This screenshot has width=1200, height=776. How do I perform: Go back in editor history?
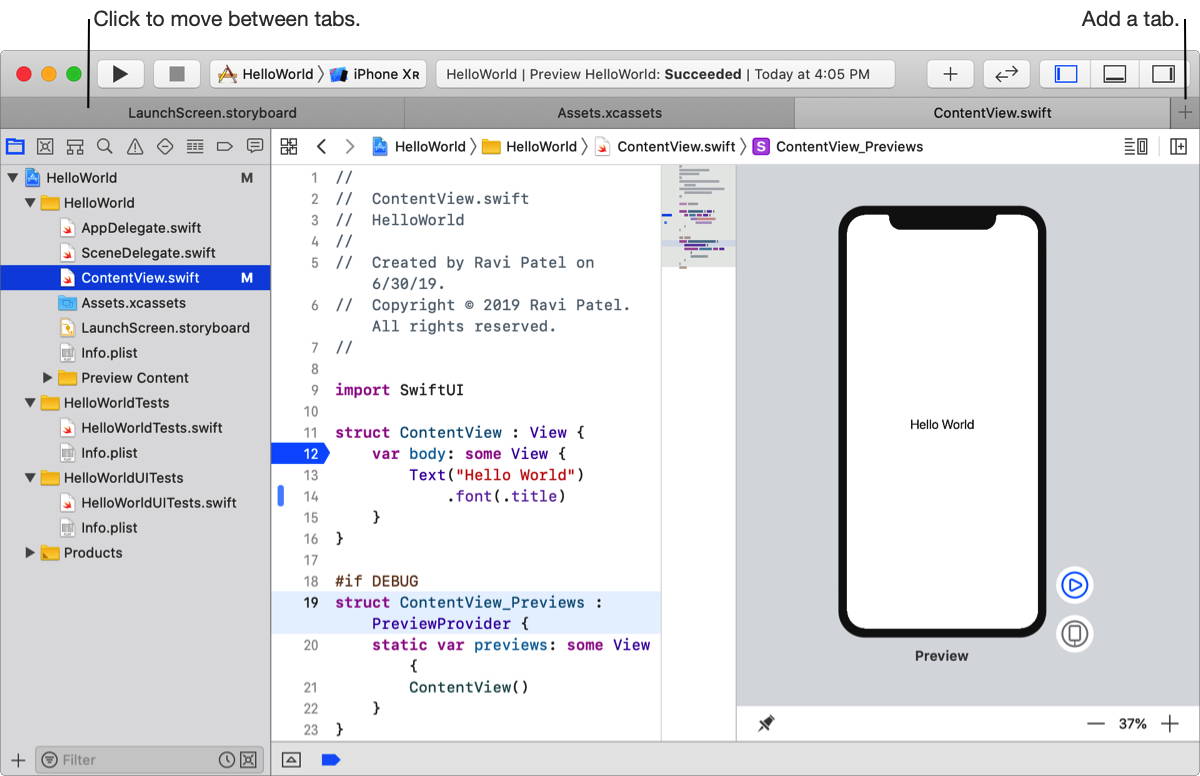point(321,147)
